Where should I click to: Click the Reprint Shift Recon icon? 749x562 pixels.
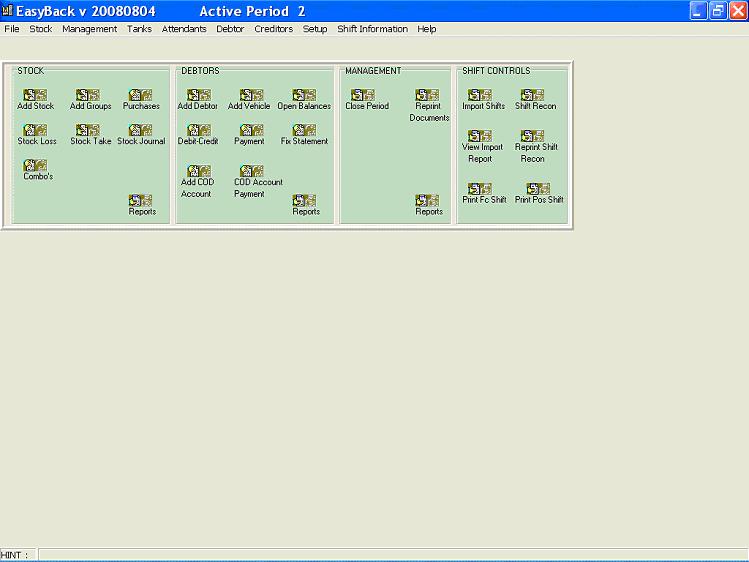[x=533, y=136]
